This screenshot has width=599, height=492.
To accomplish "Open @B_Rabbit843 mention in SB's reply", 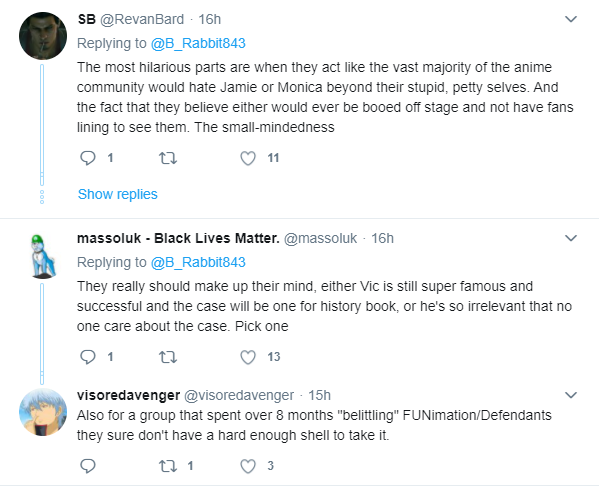I will coord(198,43).
